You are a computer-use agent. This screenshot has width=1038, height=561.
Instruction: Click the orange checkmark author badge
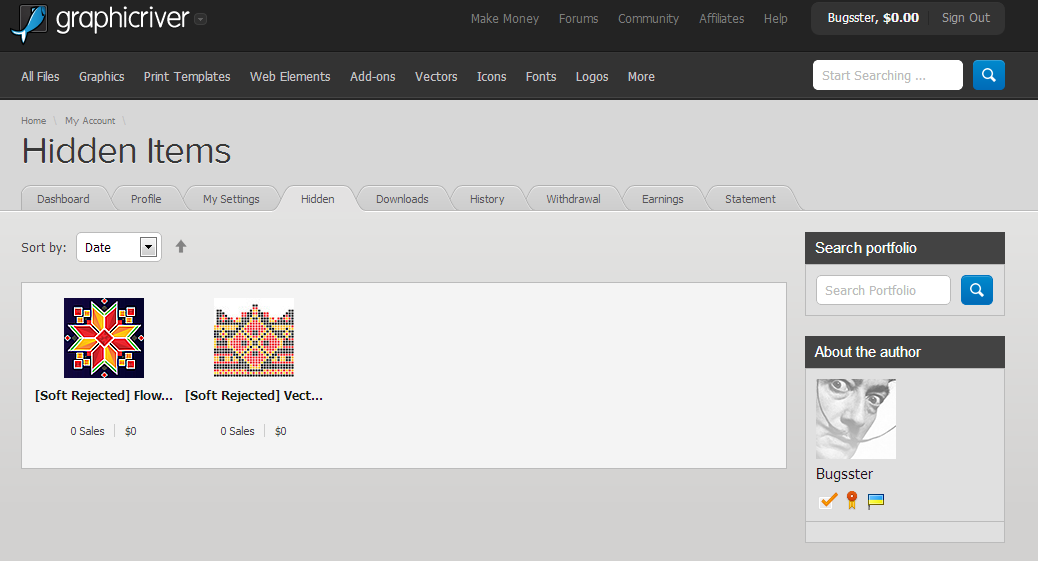tap(827, 501)
